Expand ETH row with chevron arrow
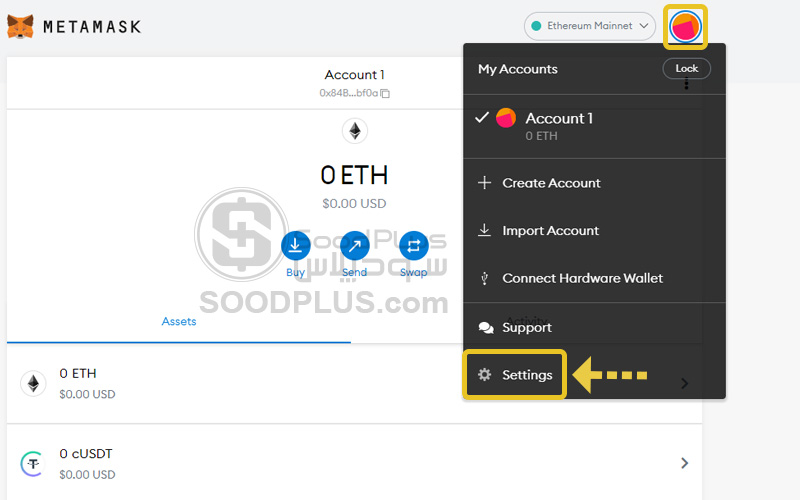Screen dimensions: 800x500 [684, 383]
